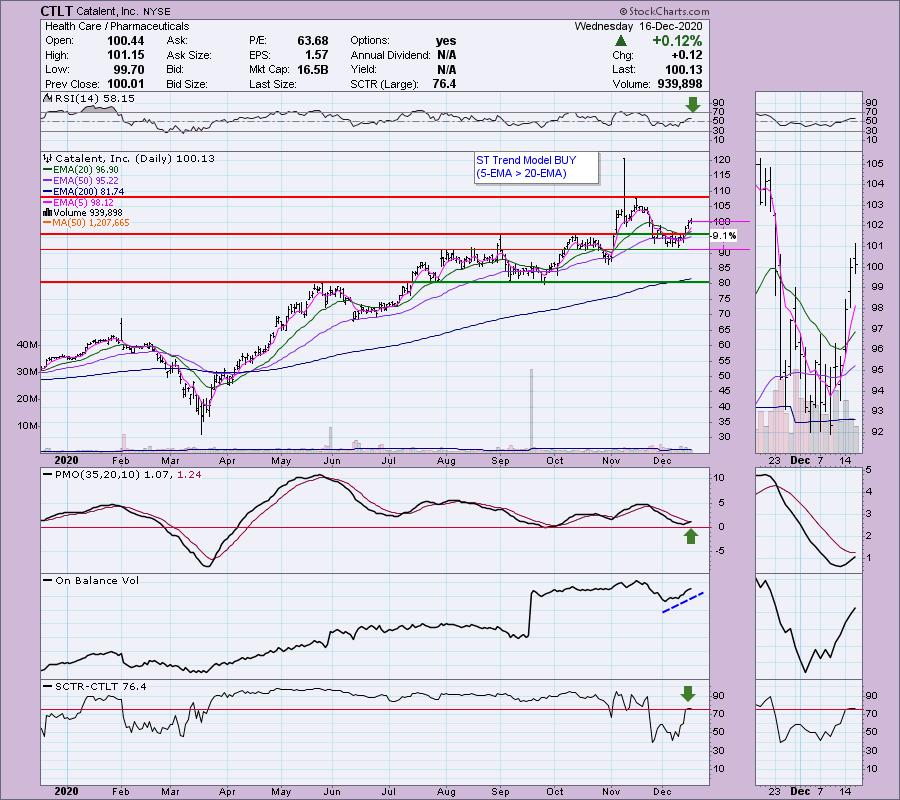This screenshot has height=800, width=900.
Task: Click the +0.12% percent change value
Action: point(677,41)
